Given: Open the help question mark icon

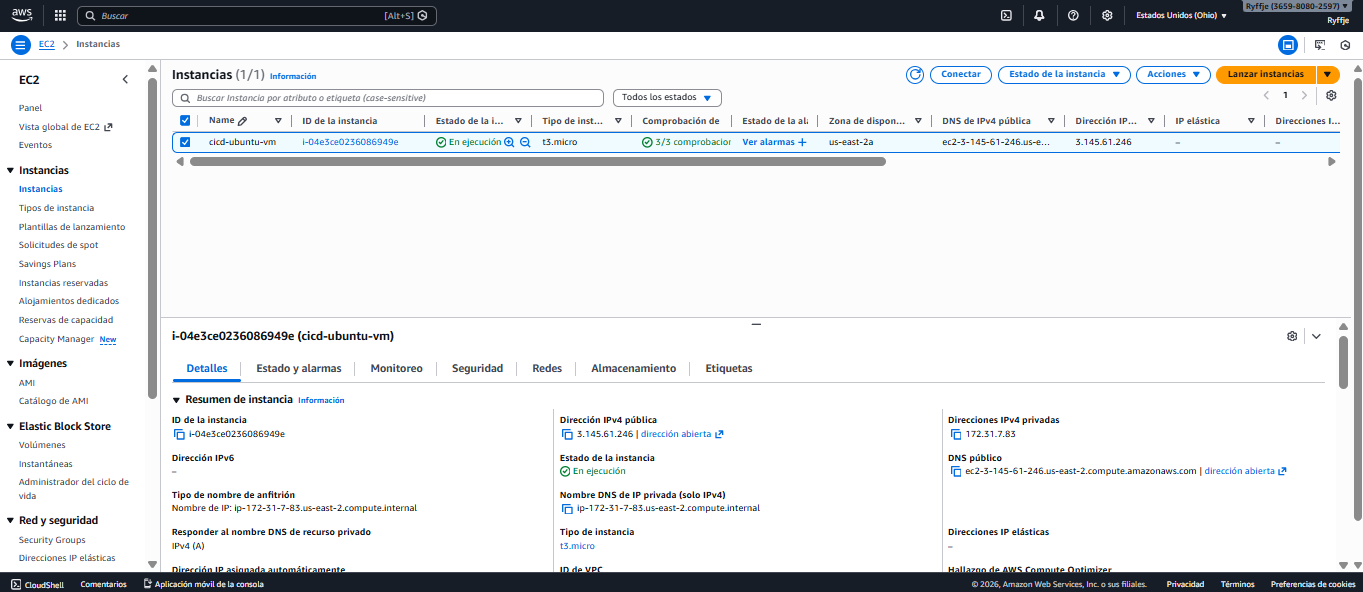Looking at the screenshot, I should pyautogui.click(x=1073, y=15).
